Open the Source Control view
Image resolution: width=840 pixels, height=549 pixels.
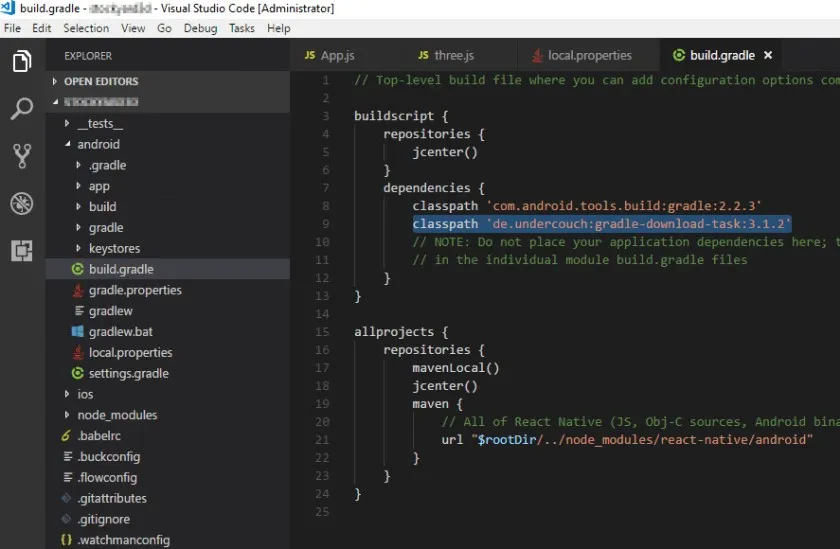click(x=22, y=156)
